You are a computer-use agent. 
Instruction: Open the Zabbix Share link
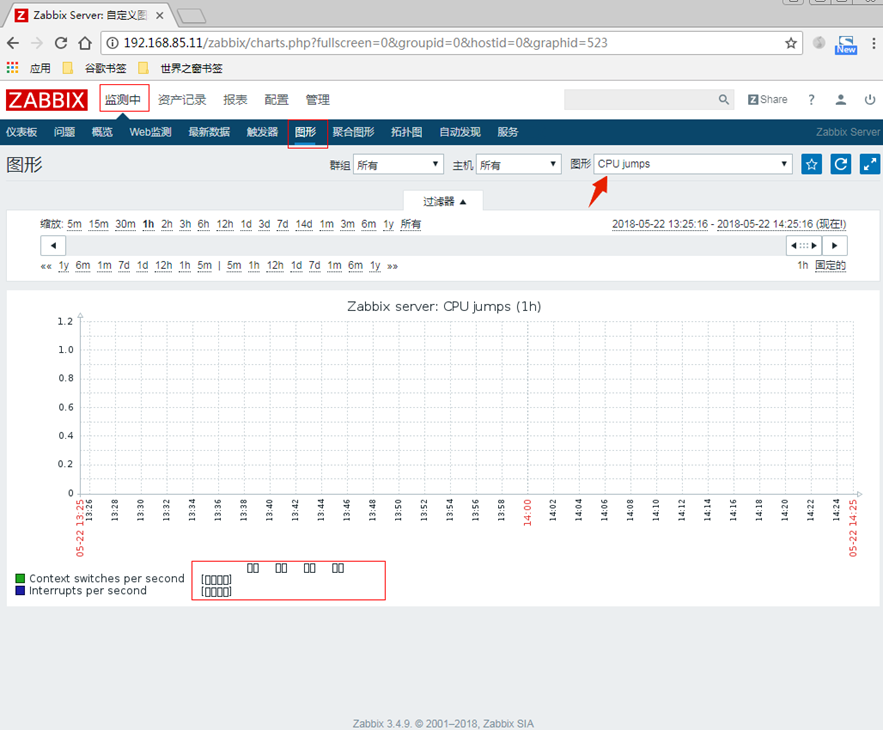point(768,100)
